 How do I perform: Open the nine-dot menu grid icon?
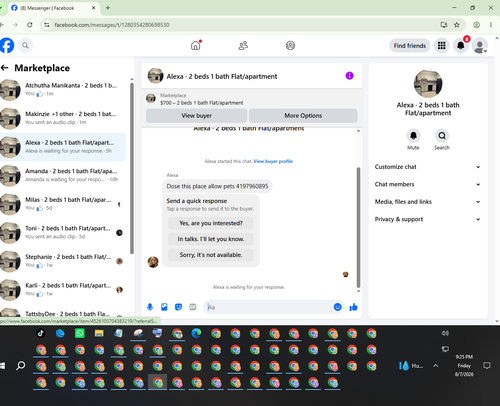pos(441,45)
